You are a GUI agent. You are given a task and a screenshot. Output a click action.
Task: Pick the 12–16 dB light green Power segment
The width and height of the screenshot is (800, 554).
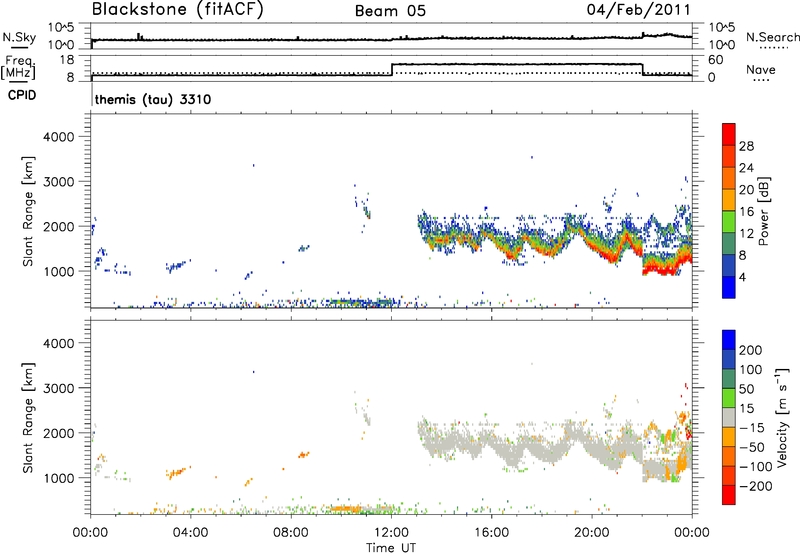[x=729, y=222]
